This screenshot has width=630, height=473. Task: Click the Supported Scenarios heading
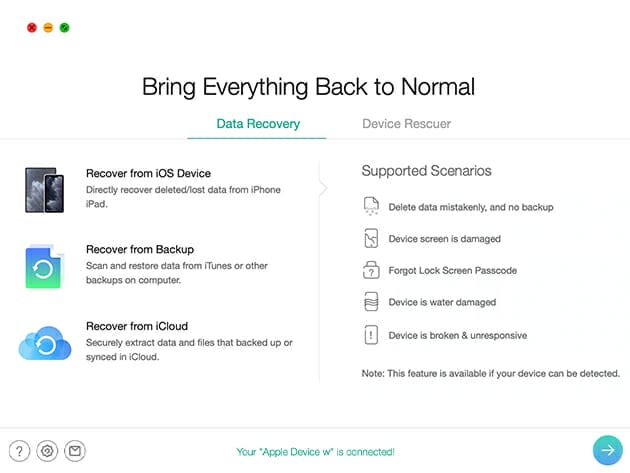pyautogui.click(x=426, y=171)
